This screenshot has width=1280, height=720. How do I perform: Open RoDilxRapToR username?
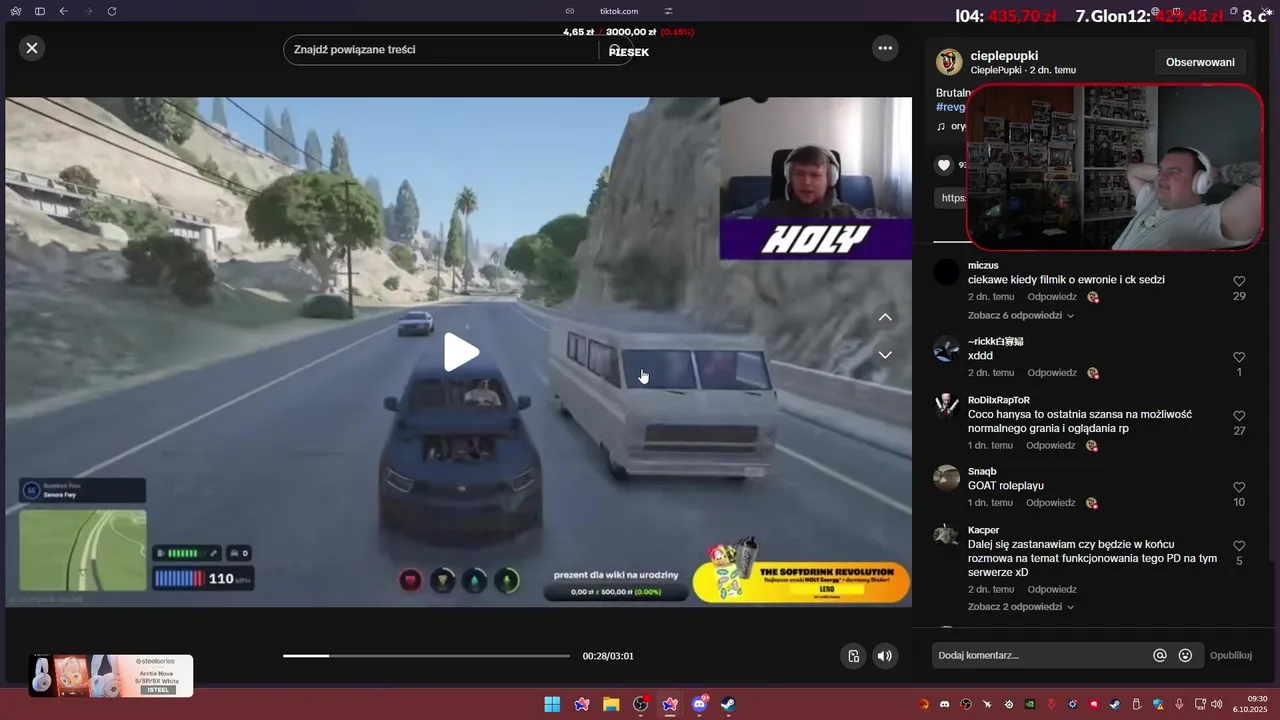click(999, 400)
